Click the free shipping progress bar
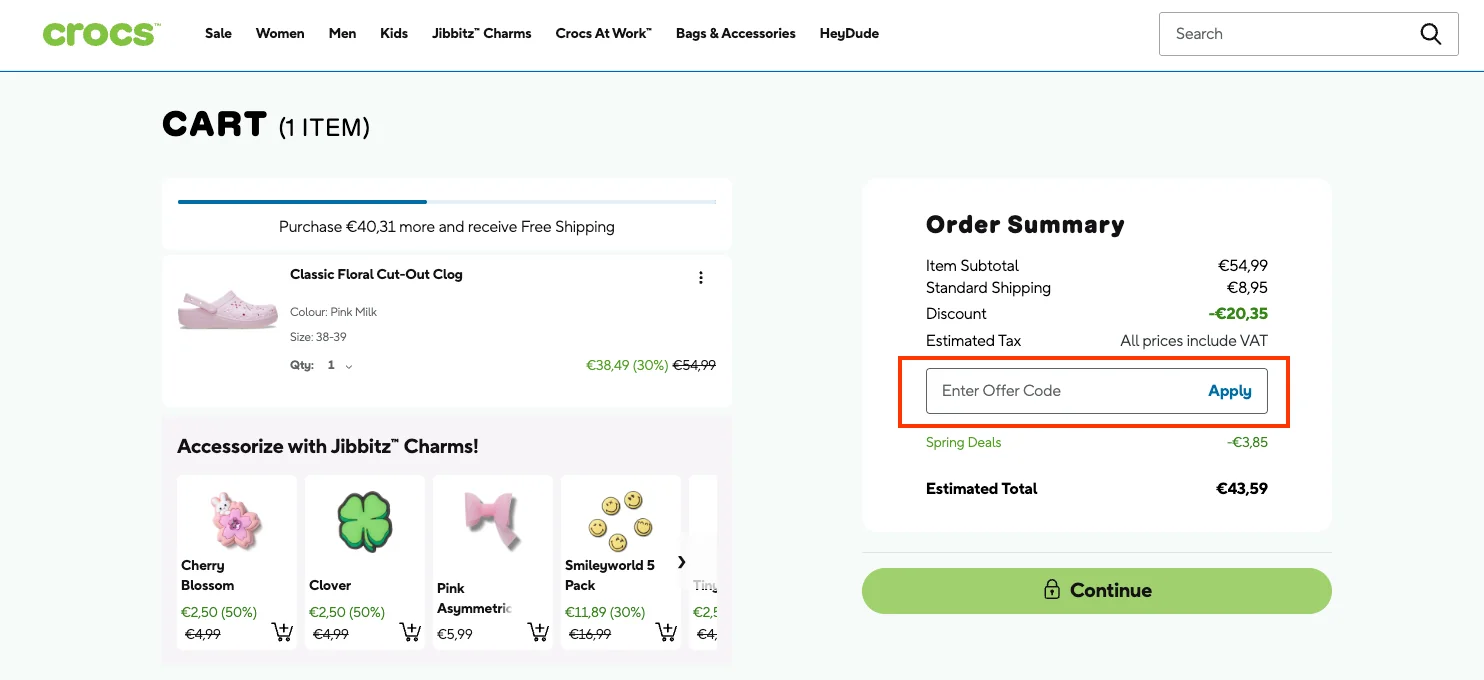 [x=447, y=202]
